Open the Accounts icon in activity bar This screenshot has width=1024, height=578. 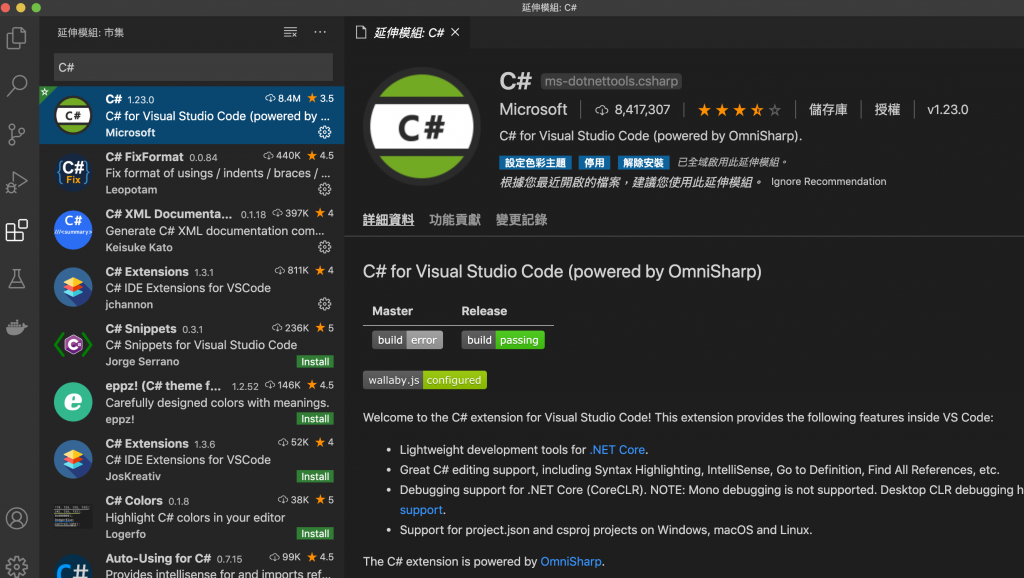(x=16, y=519)
